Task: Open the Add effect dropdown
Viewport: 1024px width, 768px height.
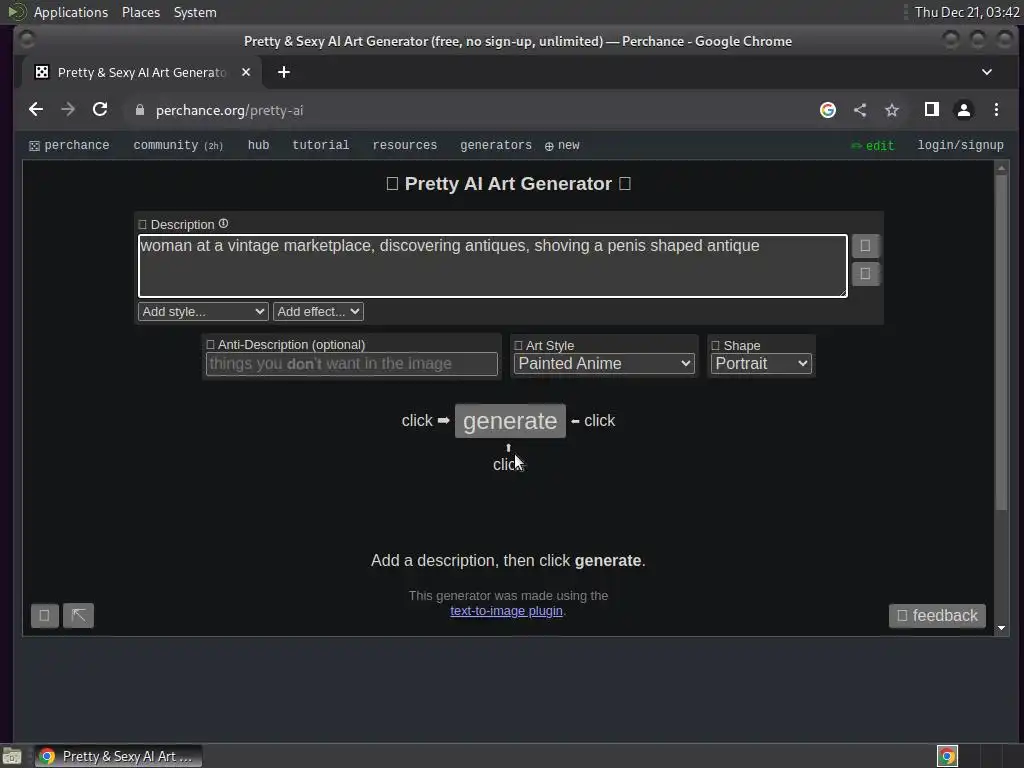Action: tap(318, 312)
